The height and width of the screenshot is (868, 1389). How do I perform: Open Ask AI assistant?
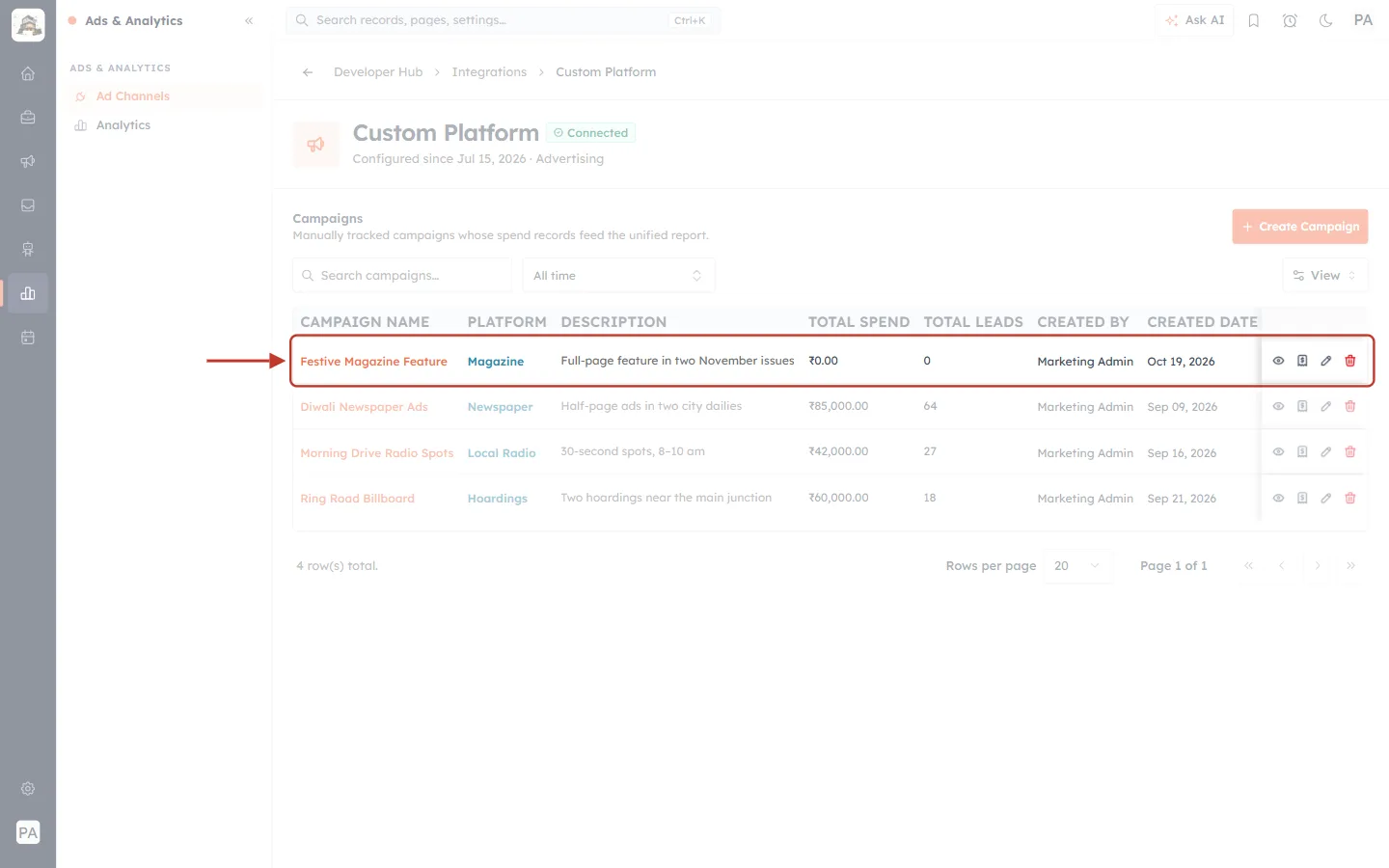[x=1195, y=20]
